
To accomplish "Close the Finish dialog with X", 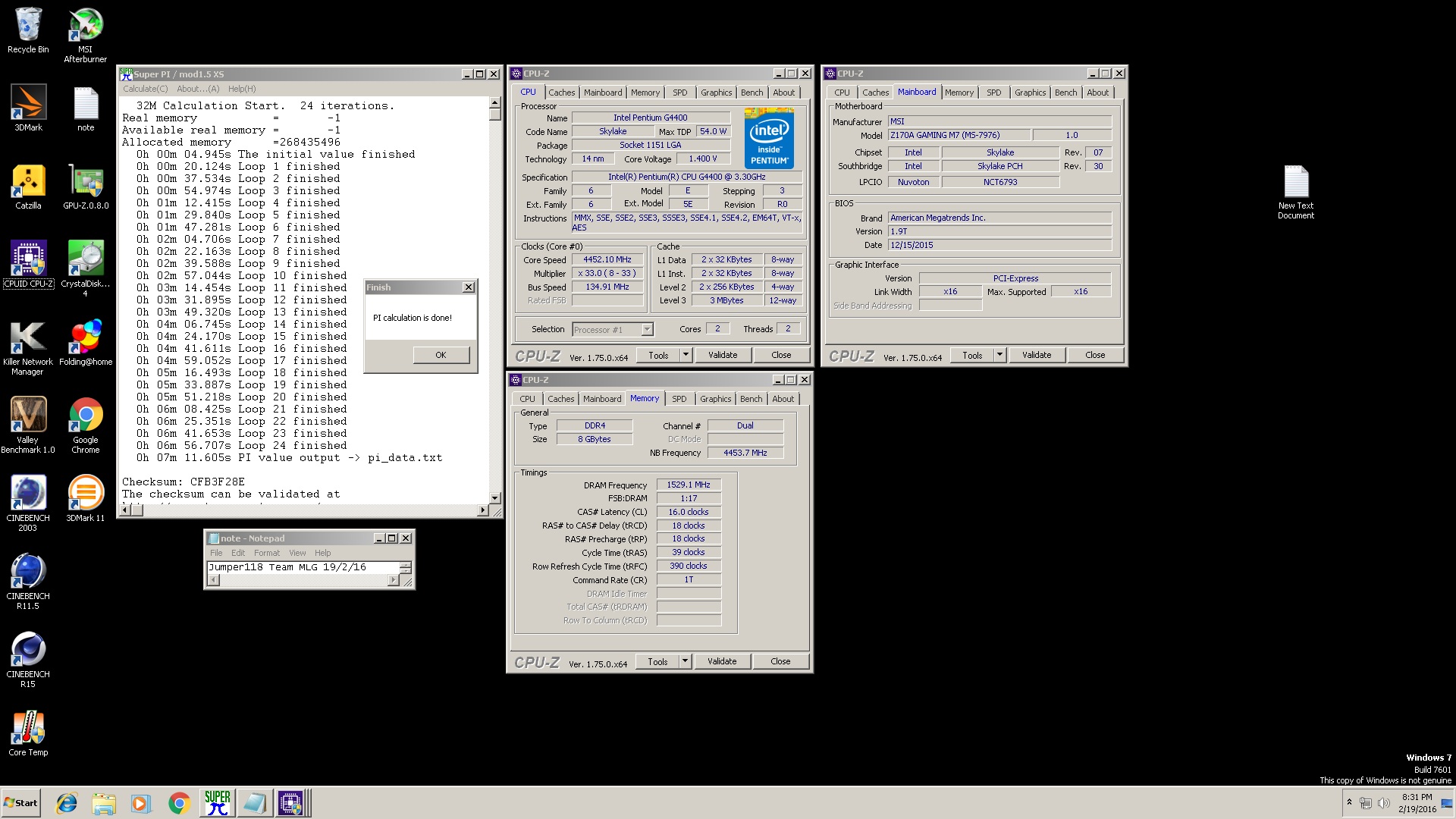I will pyautogui.click(x=469, y=287).
